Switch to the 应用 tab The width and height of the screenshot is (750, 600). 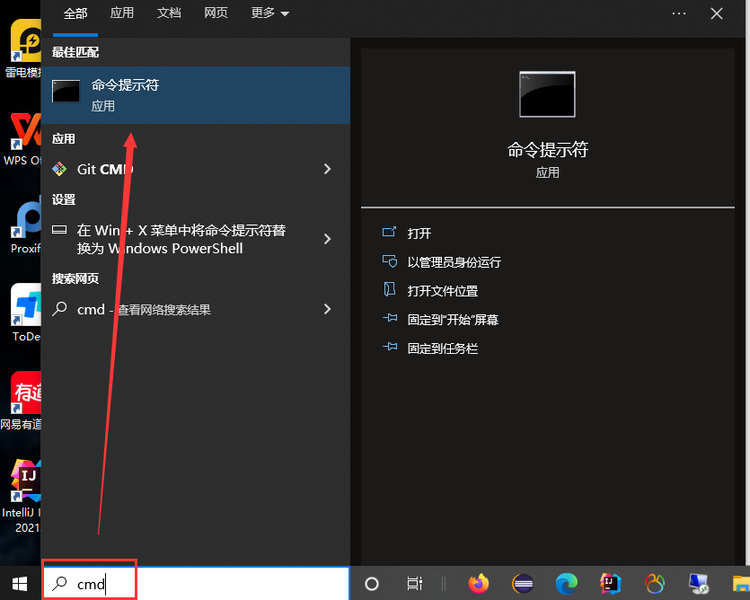(122, 13)
